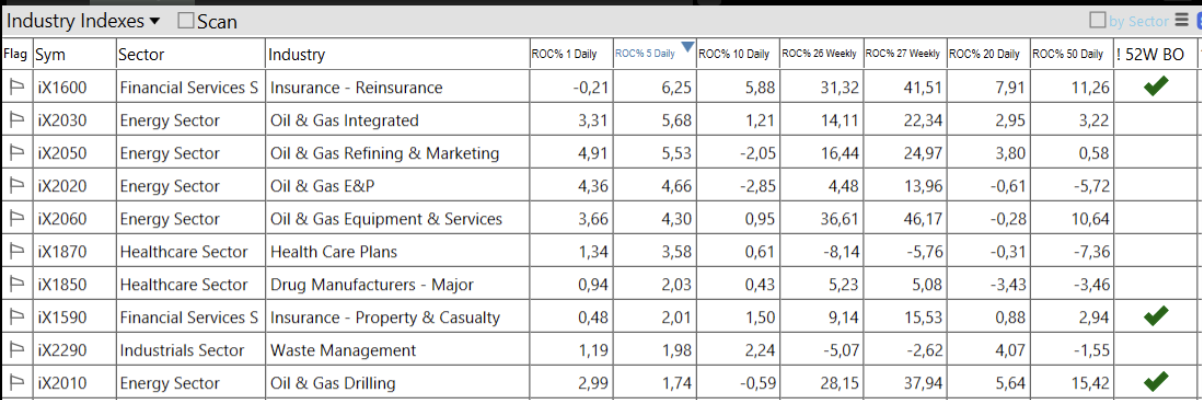
Task: Click the iX2050 symbol link
Action: pyautogui.click(x=62, y=154)
